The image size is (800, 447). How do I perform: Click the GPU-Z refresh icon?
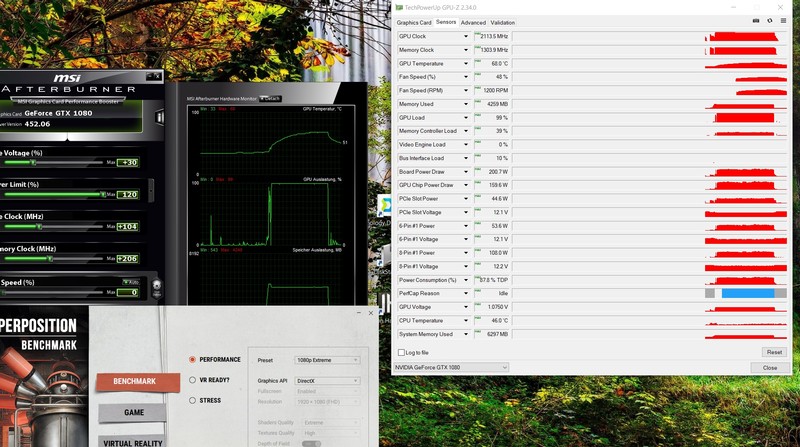click(769, 21)
